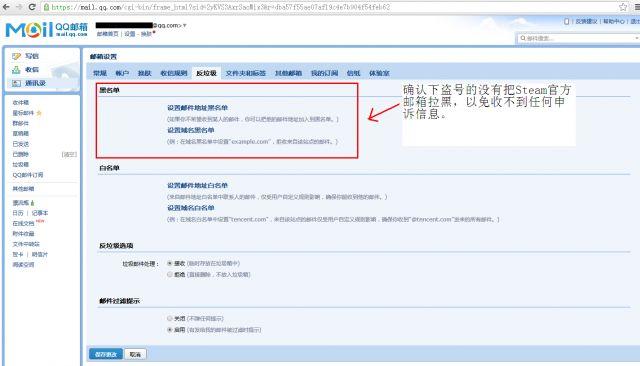The height and width of the screenshot is (366, 640).
Task: Open 设置域名白名单 link
Action: pyautogui.click(x=191, y=208)
